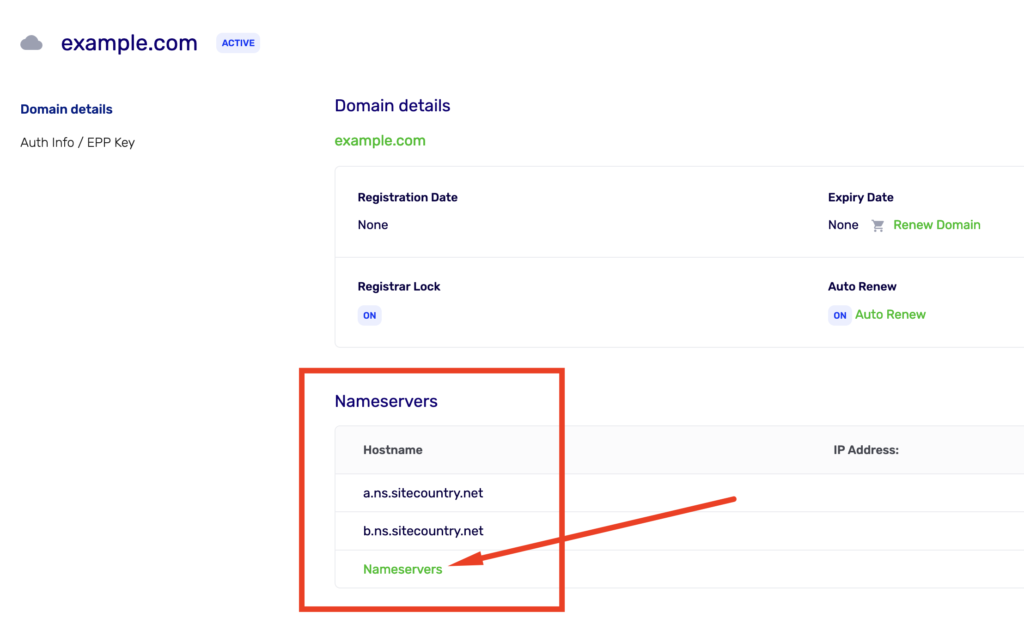Click the Domain details main heading
The width and height of the screenshot is (1024, 630).
(392, 106)
